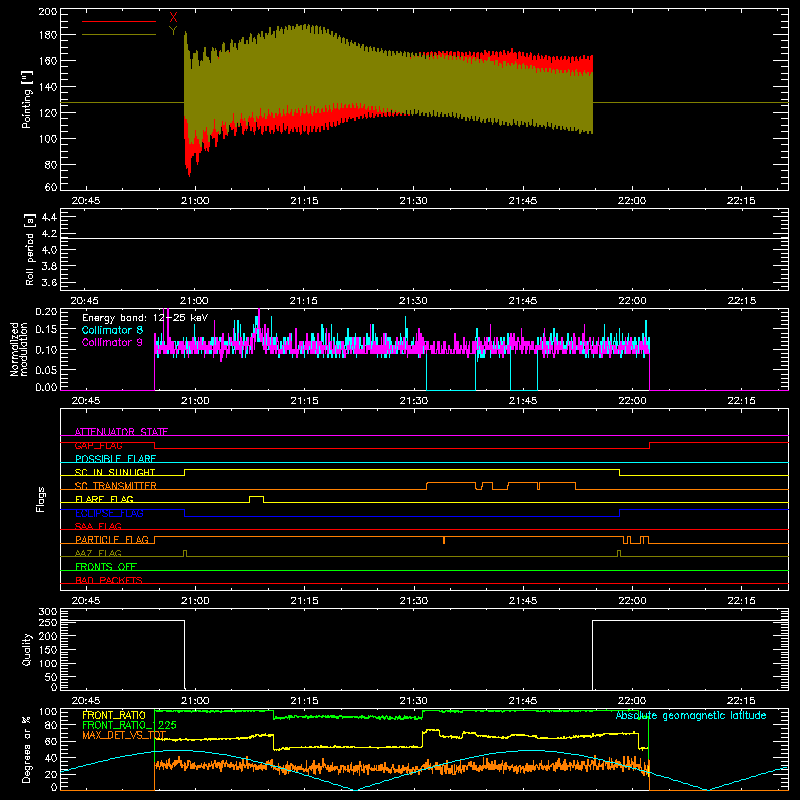Click 22:15 time label under Pointing plot

click(x=741, y=201)
